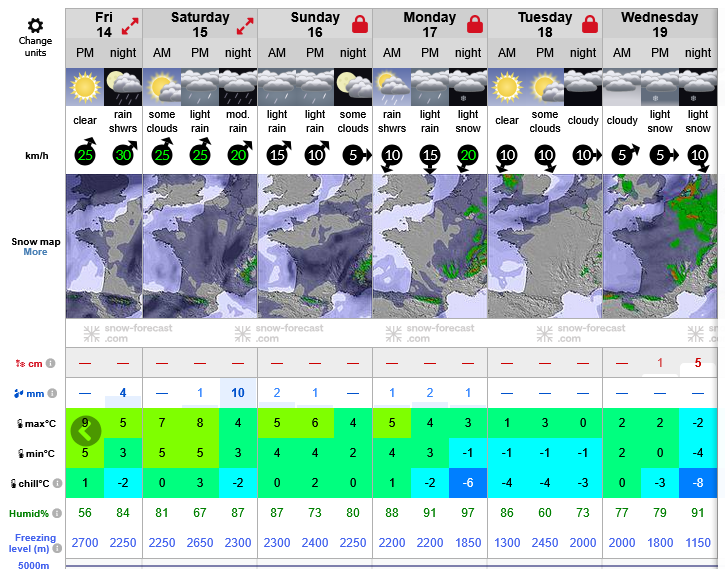Click the -6 chill on Monday night
The width and height of the screenshot is (725, 569).
(x=468, y=483)
